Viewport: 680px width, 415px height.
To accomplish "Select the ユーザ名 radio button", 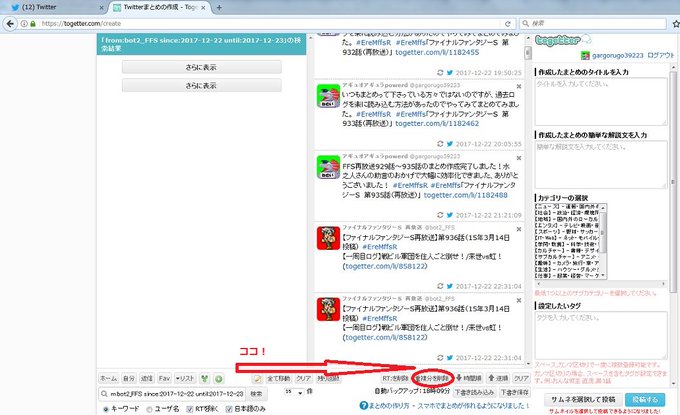I will point(149,409).
